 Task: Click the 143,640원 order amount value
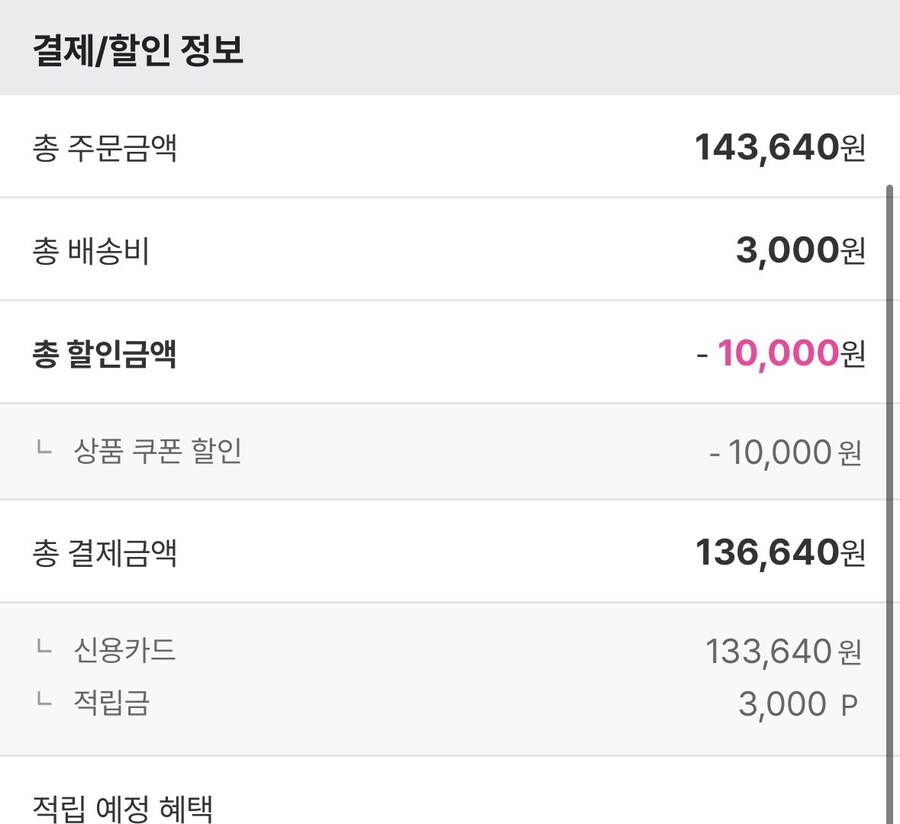point(780,146)
